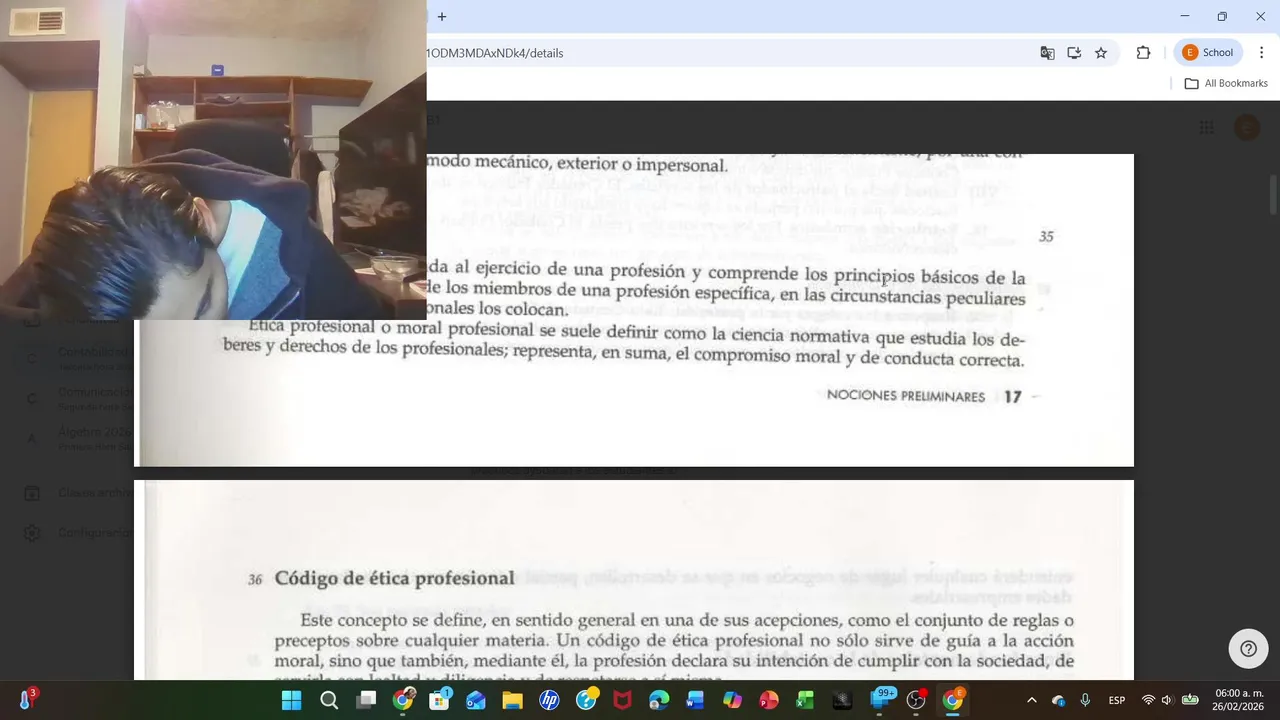Switch the ESP keyboard language
The image size is (1280, 720).
click(x=1117, y=700)
